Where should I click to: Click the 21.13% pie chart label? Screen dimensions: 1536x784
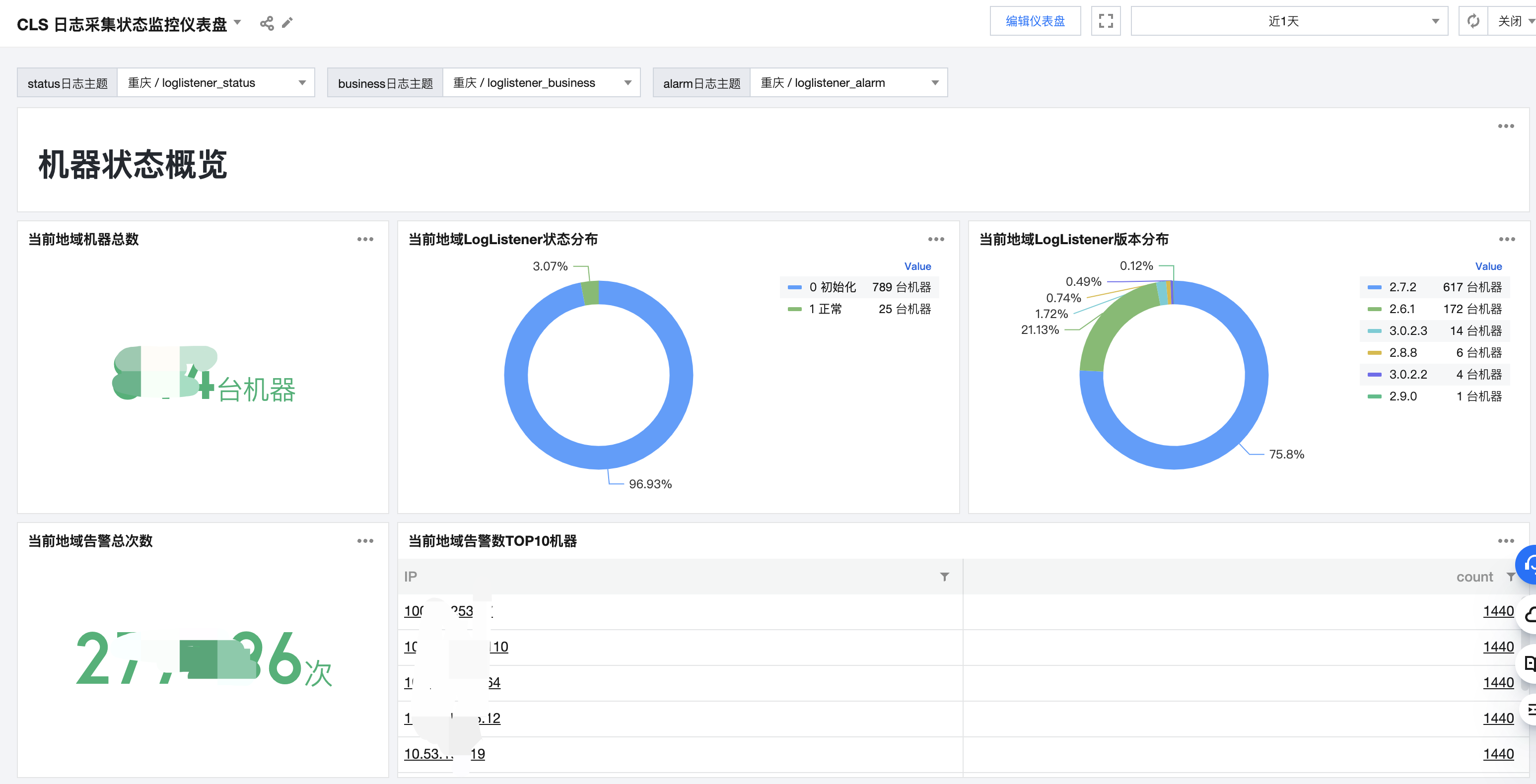coord(1039,330)
